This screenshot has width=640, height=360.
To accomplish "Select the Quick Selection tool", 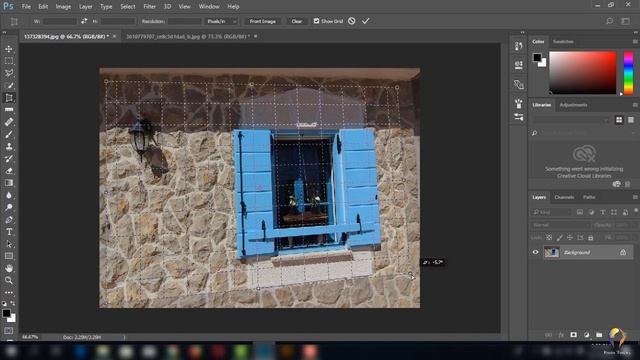I will (9, 85).
